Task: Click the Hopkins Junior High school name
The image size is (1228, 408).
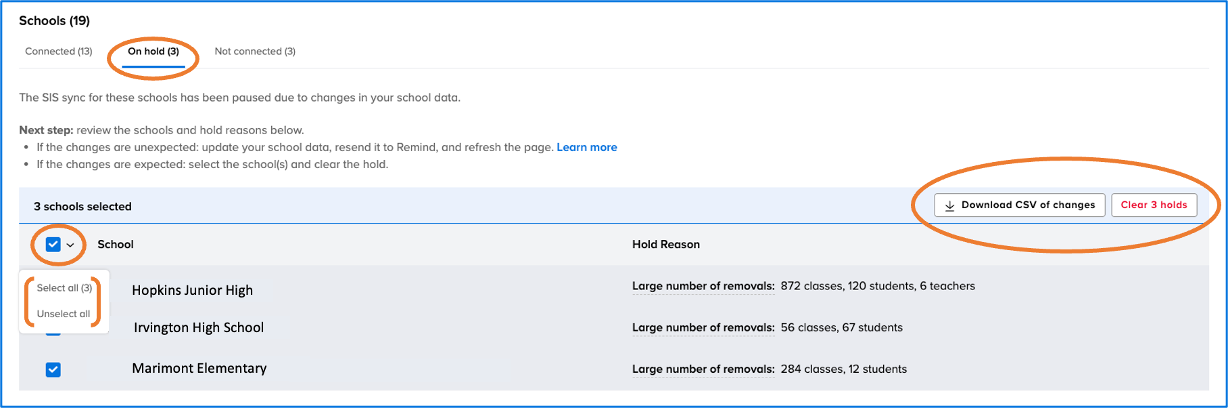Action: (192, 290)
